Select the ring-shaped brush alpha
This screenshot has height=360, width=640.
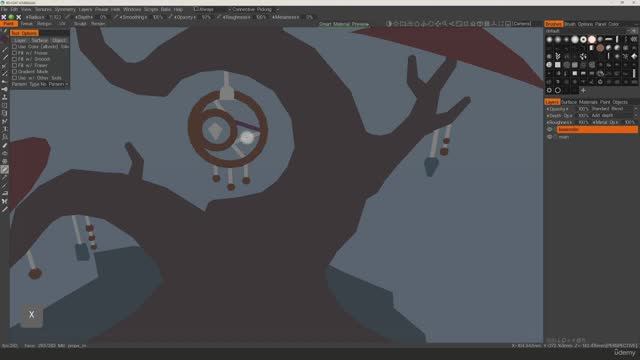[583, 40]
